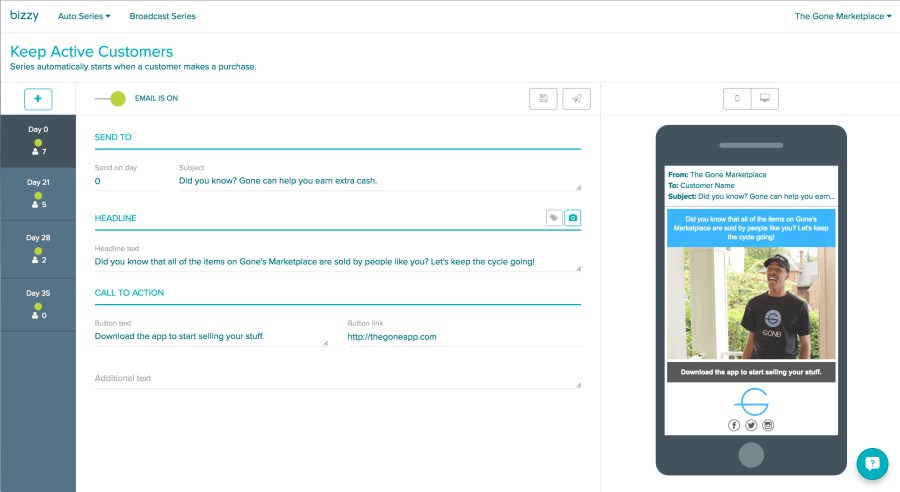The image size is (900, 492).
Task: Click the Day 0 recipients person icon
Action: [x=35, y=152]
